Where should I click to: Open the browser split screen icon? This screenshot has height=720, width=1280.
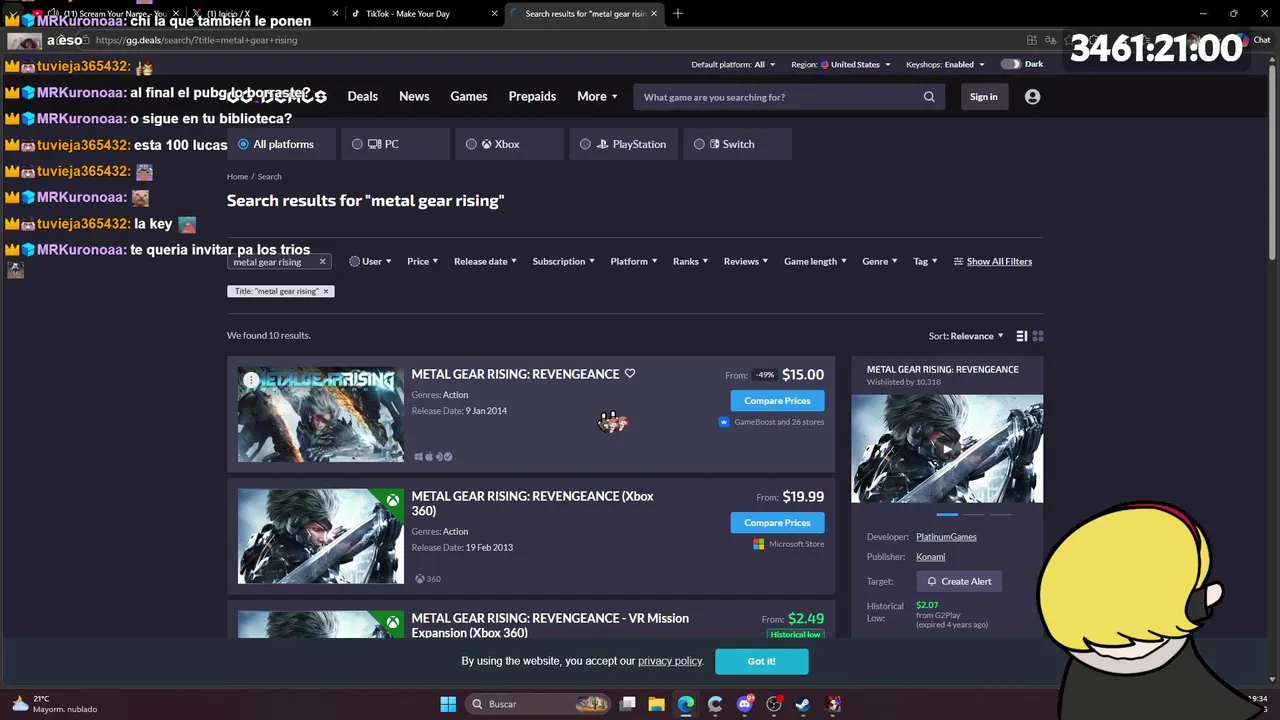click(x=1031, y=40)
